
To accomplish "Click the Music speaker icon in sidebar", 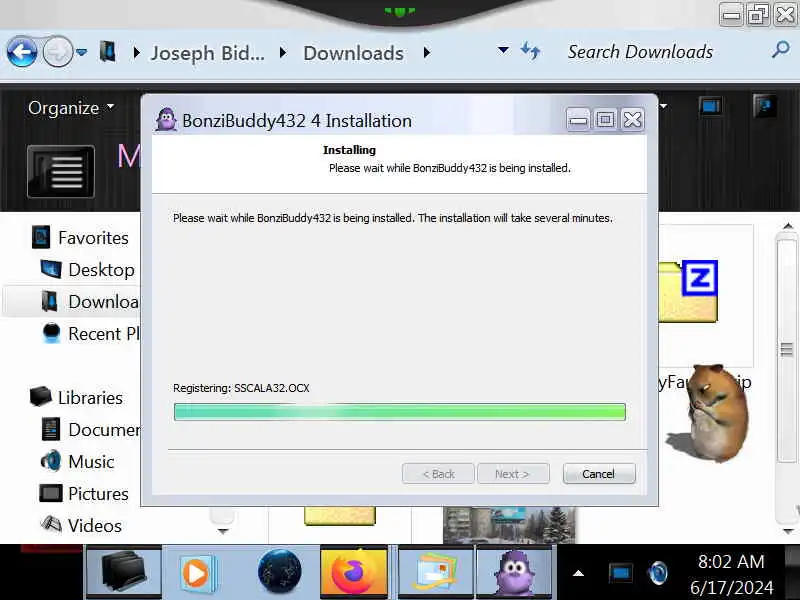I will 51,461.
